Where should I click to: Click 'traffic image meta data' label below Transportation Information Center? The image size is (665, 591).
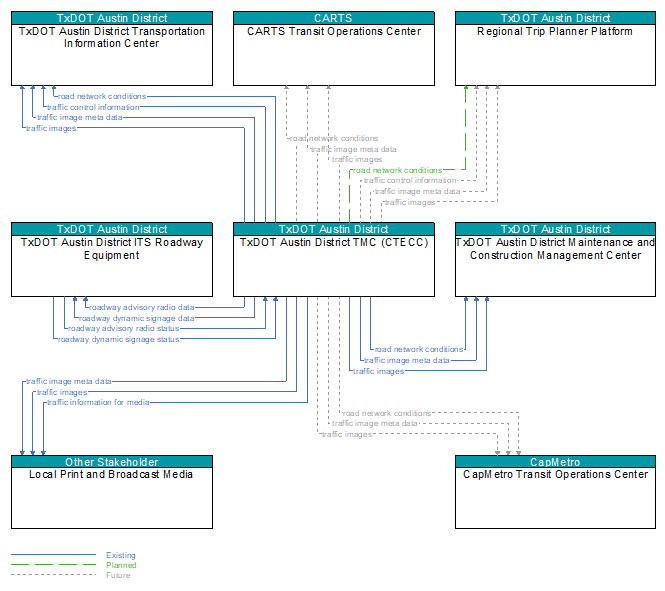point(79,117)
